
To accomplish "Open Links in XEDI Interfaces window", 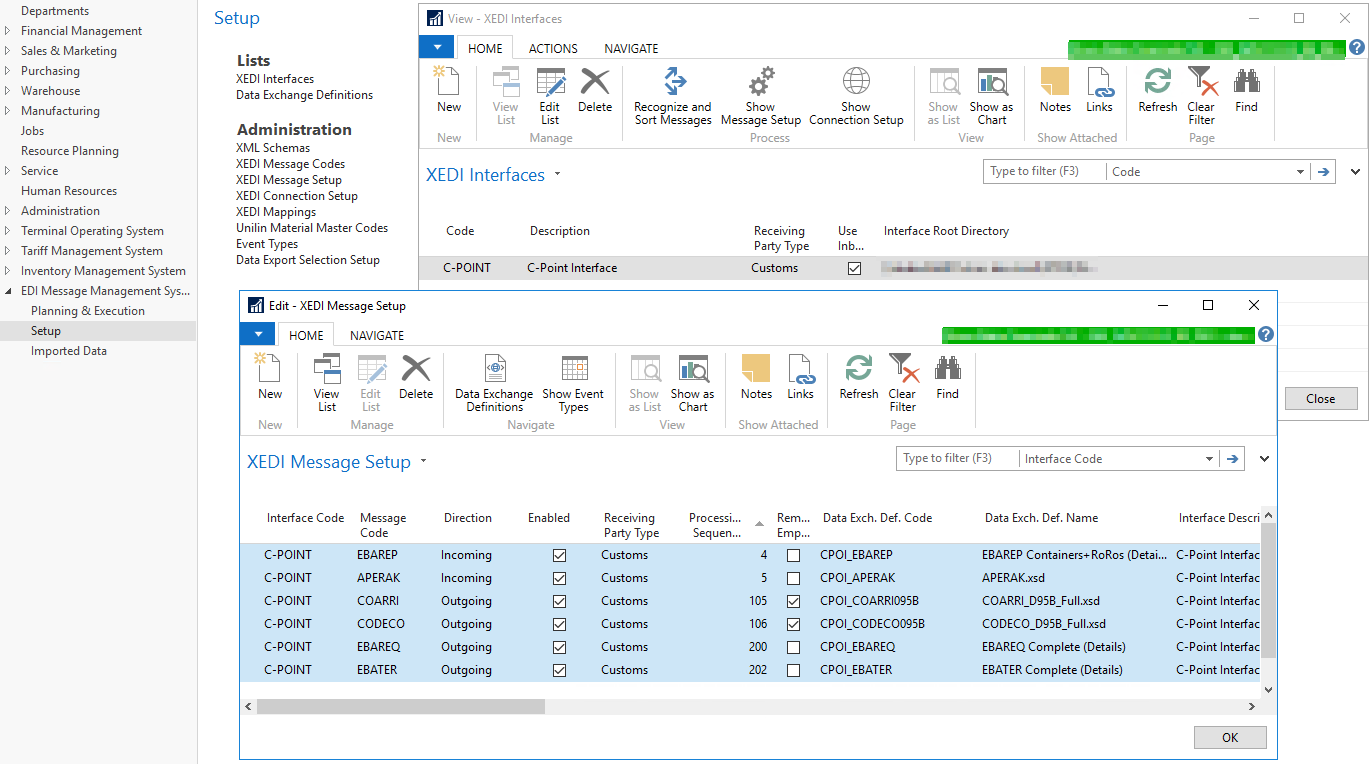I will click(1099, 90).
